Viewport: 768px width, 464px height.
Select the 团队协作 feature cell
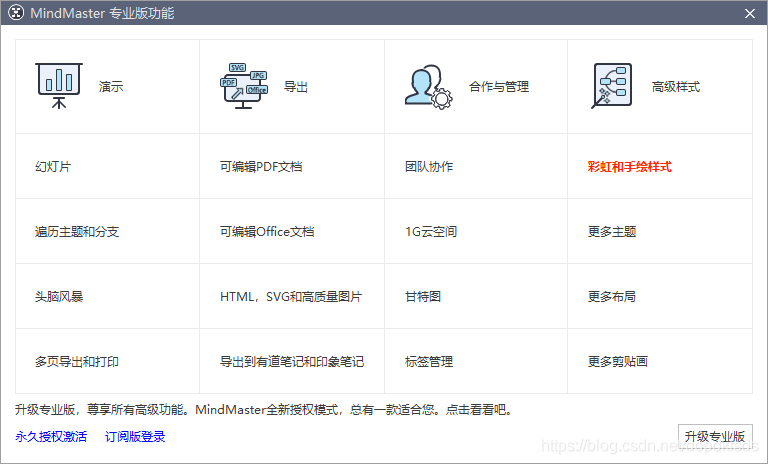[476, 166]
